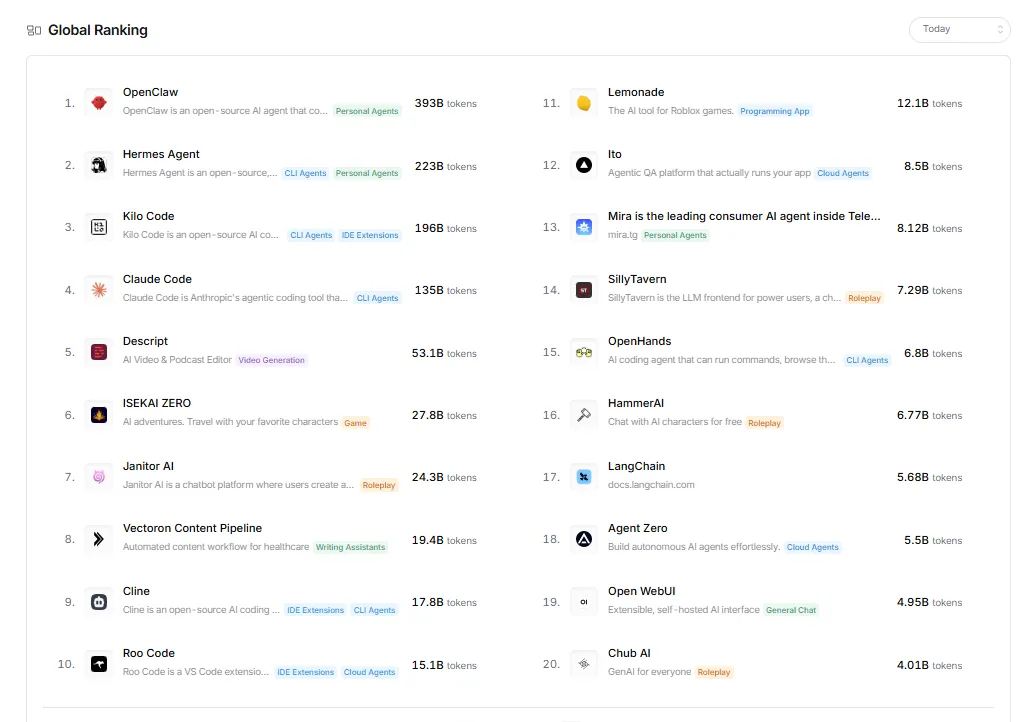Select the Video Generation tag on Descript
The image size is (1027, 722).
pos(272,360)
